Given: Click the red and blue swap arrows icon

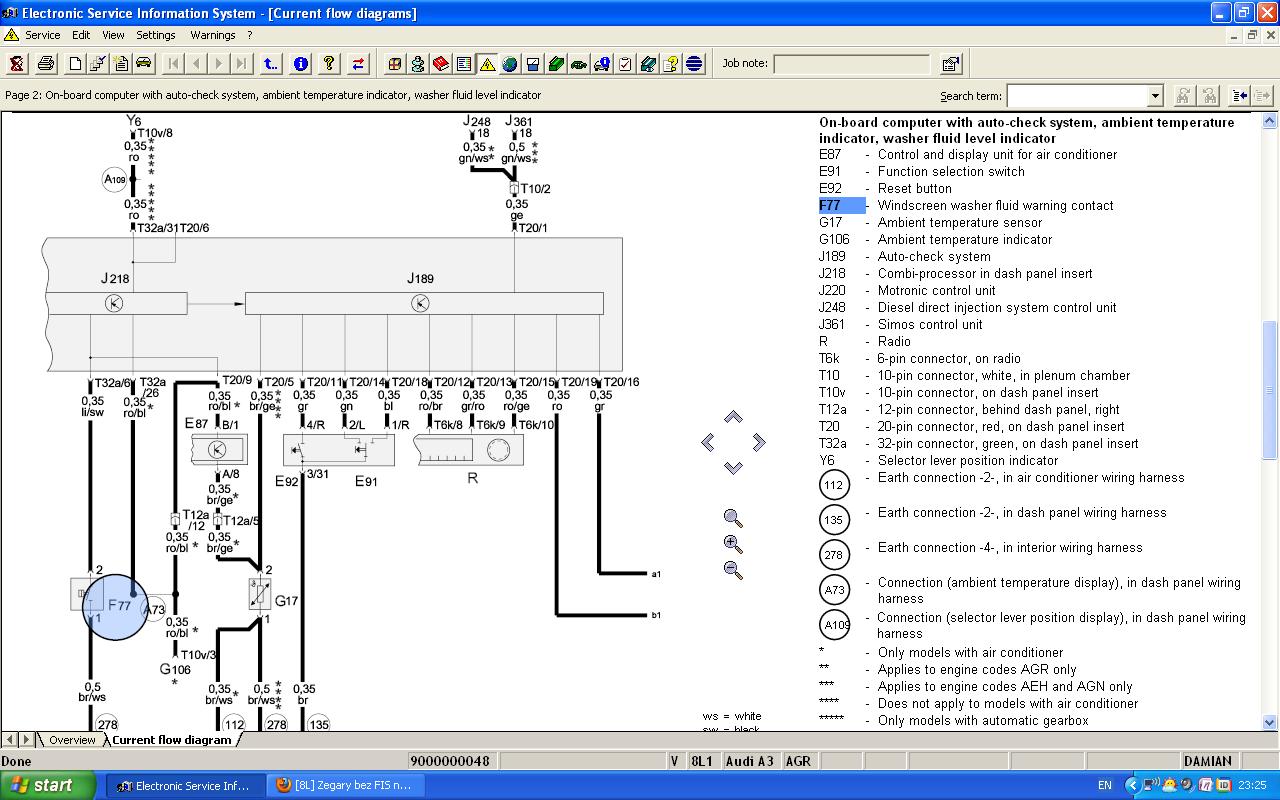Looking at the screenshot, I should click(x=358, y=64).
